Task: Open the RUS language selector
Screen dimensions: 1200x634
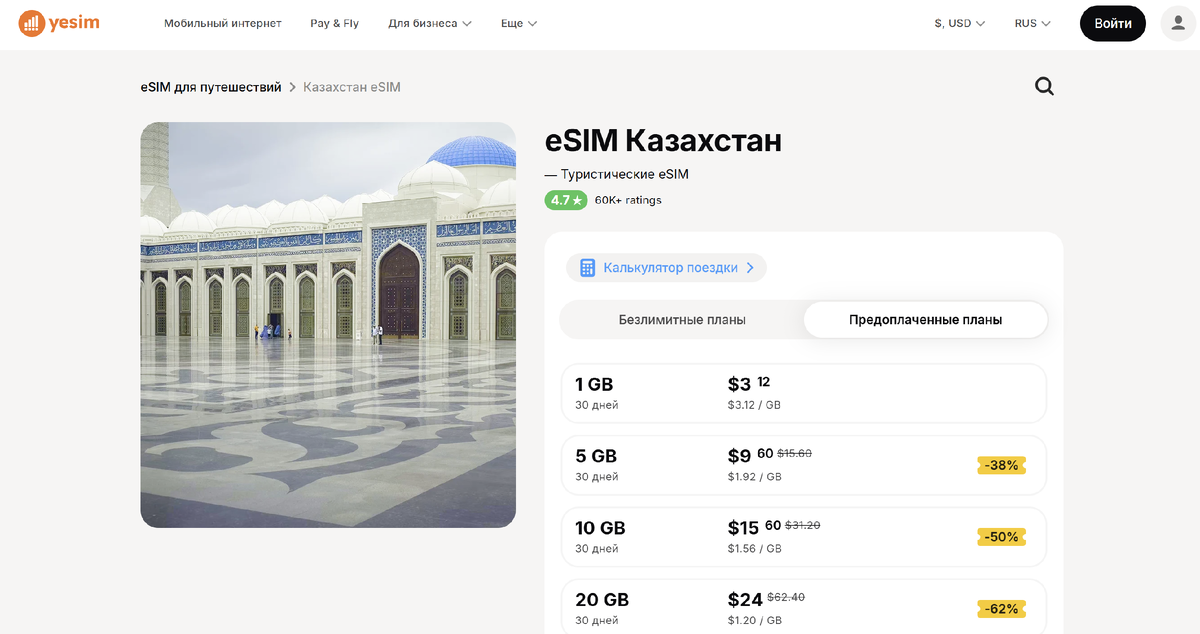Action: 1033,23
